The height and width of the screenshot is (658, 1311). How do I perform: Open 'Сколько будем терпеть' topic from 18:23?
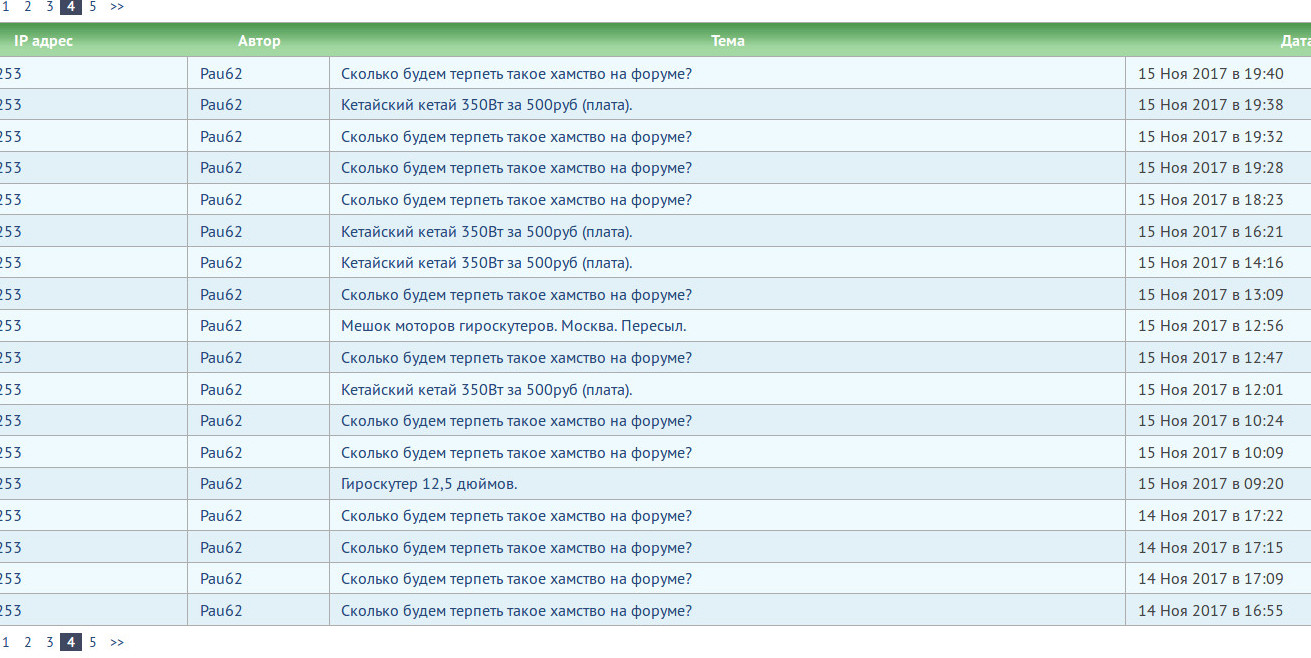pos(516,200)
